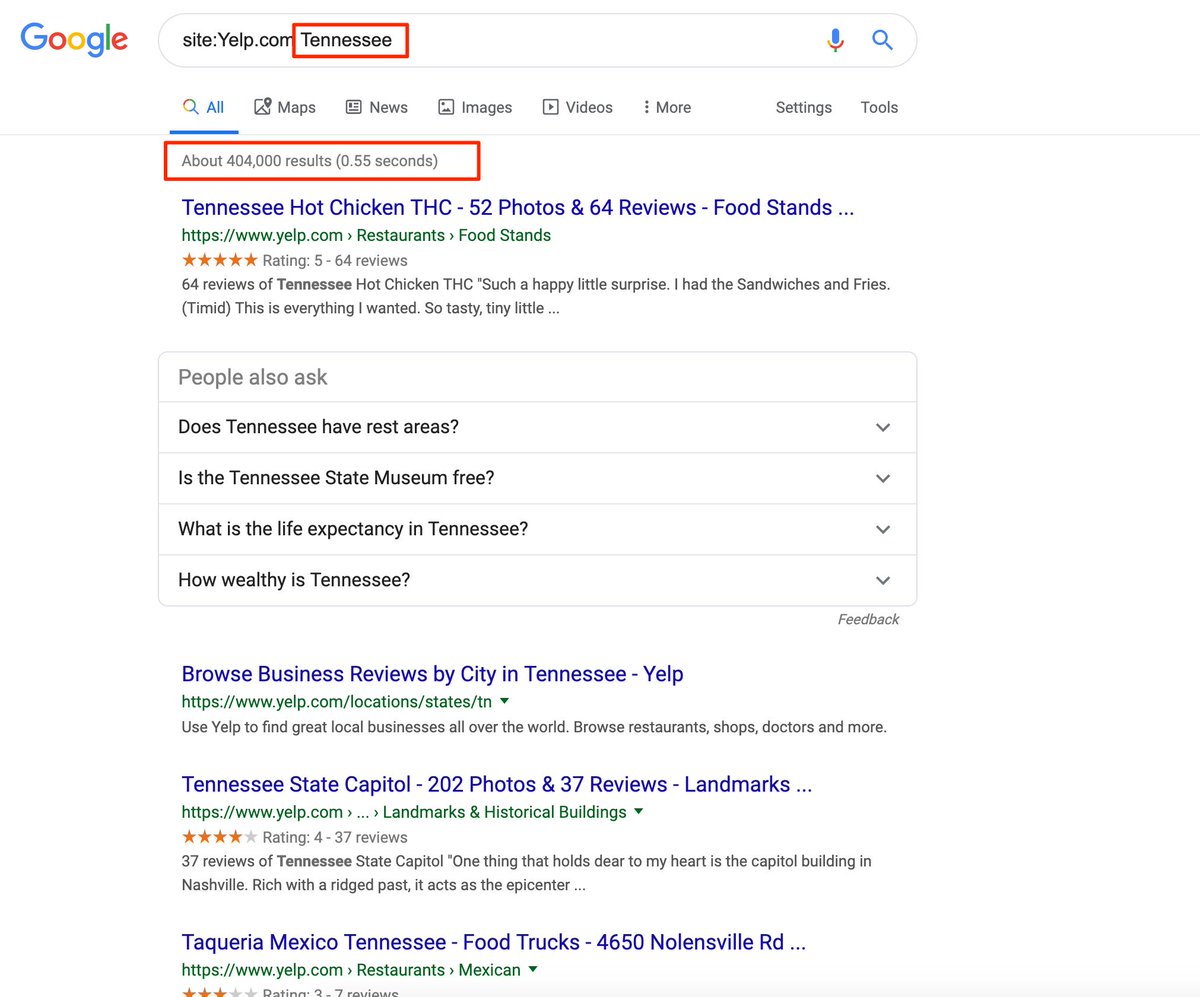Open Browse Business Reviews by City result

point(433,674)
